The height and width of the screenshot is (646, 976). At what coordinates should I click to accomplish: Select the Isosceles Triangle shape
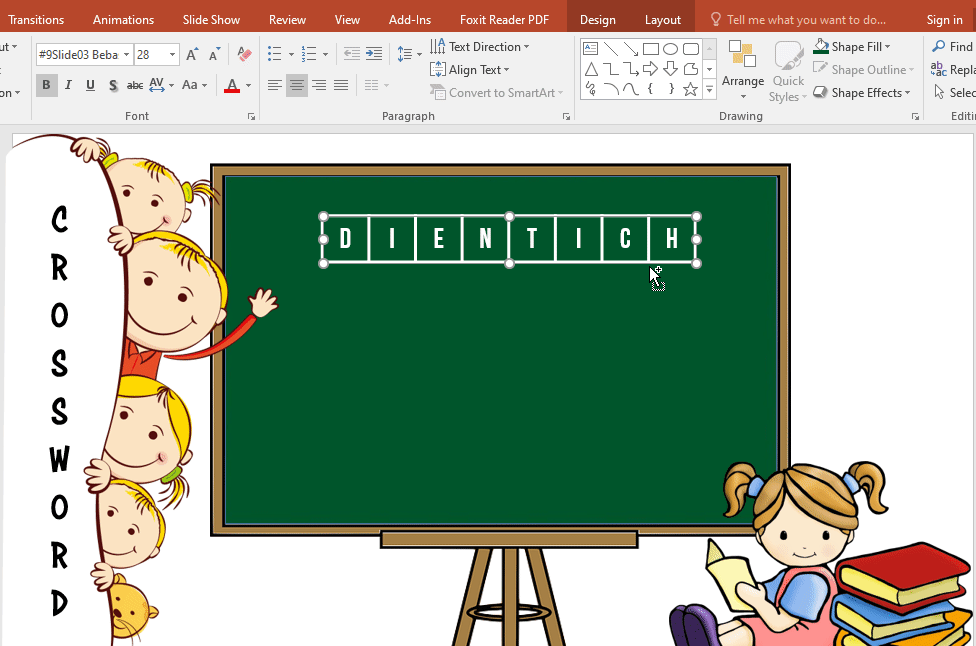[591, 68]
